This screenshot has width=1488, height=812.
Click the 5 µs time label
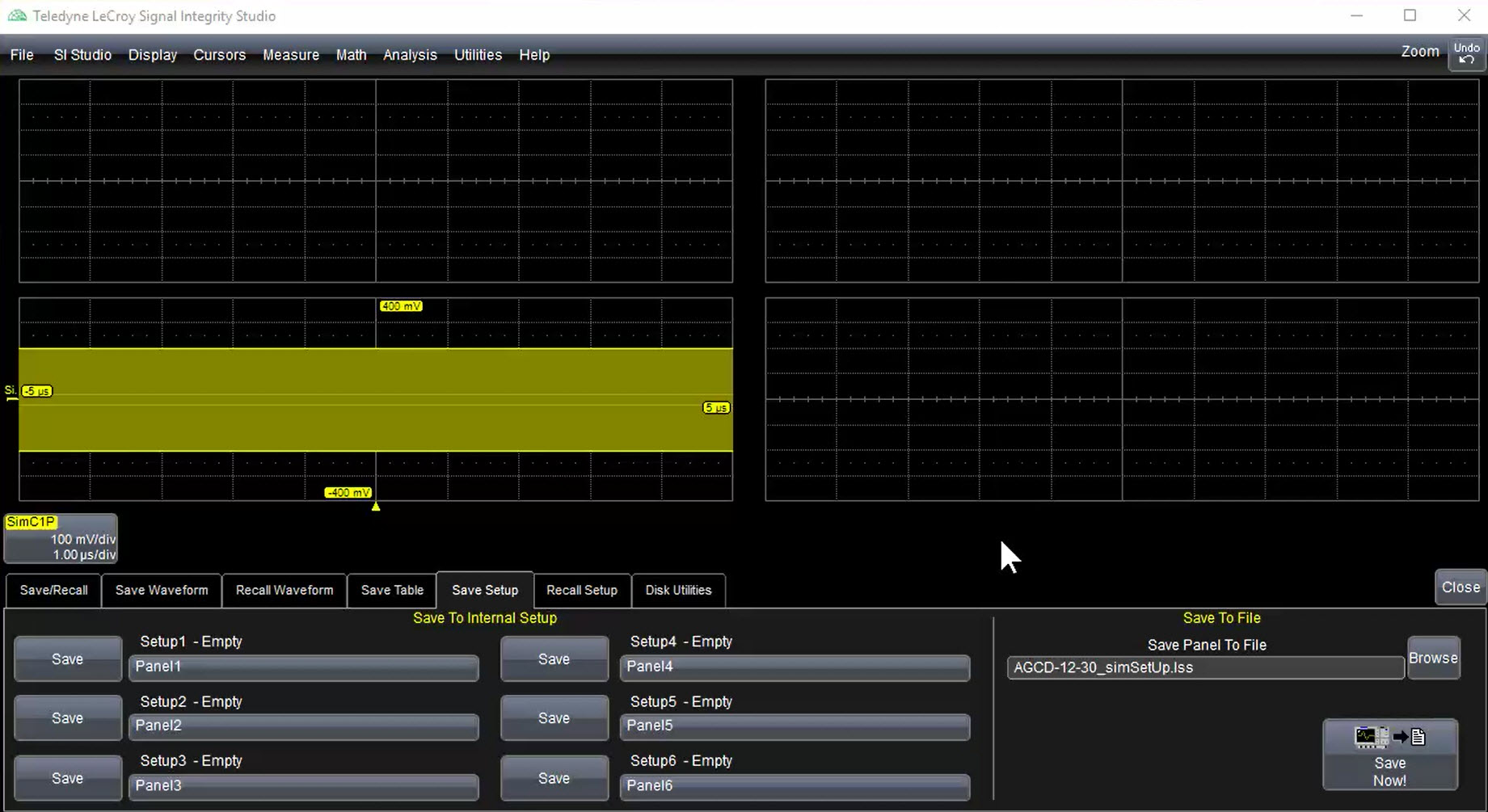716,408
